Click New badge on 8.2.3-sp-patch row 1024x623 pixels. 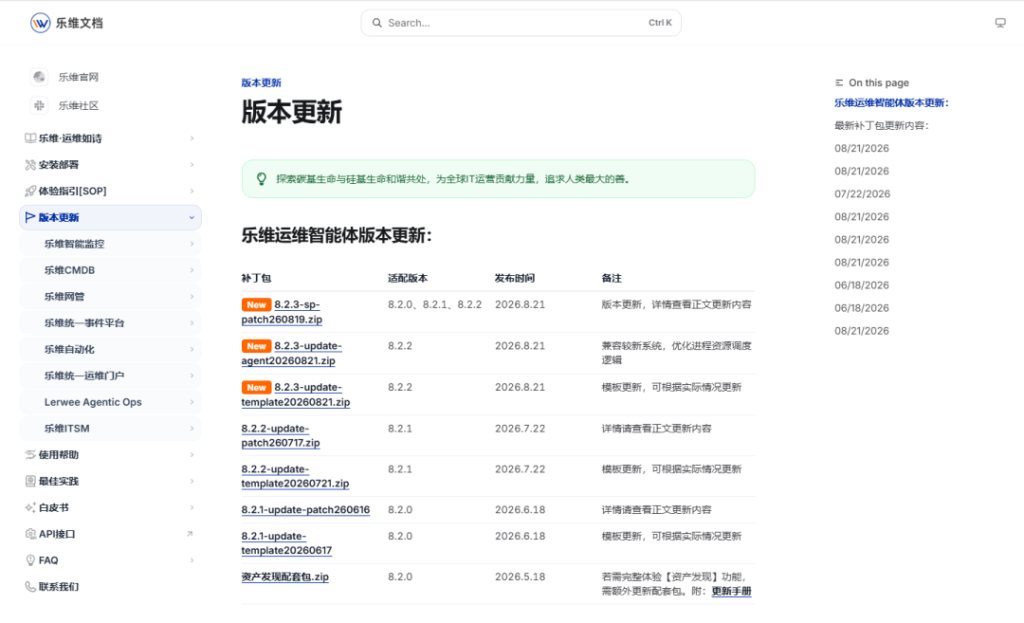click(256, 305)
